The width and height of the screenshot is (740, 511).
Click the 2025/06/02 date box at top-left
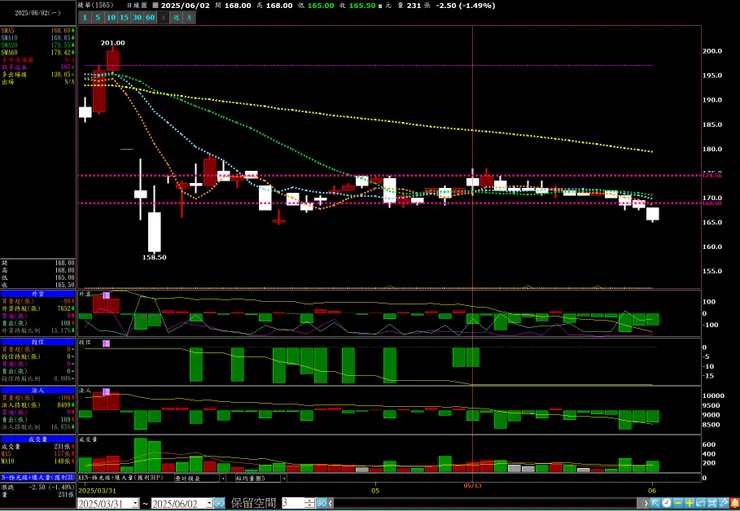point(38,13)
